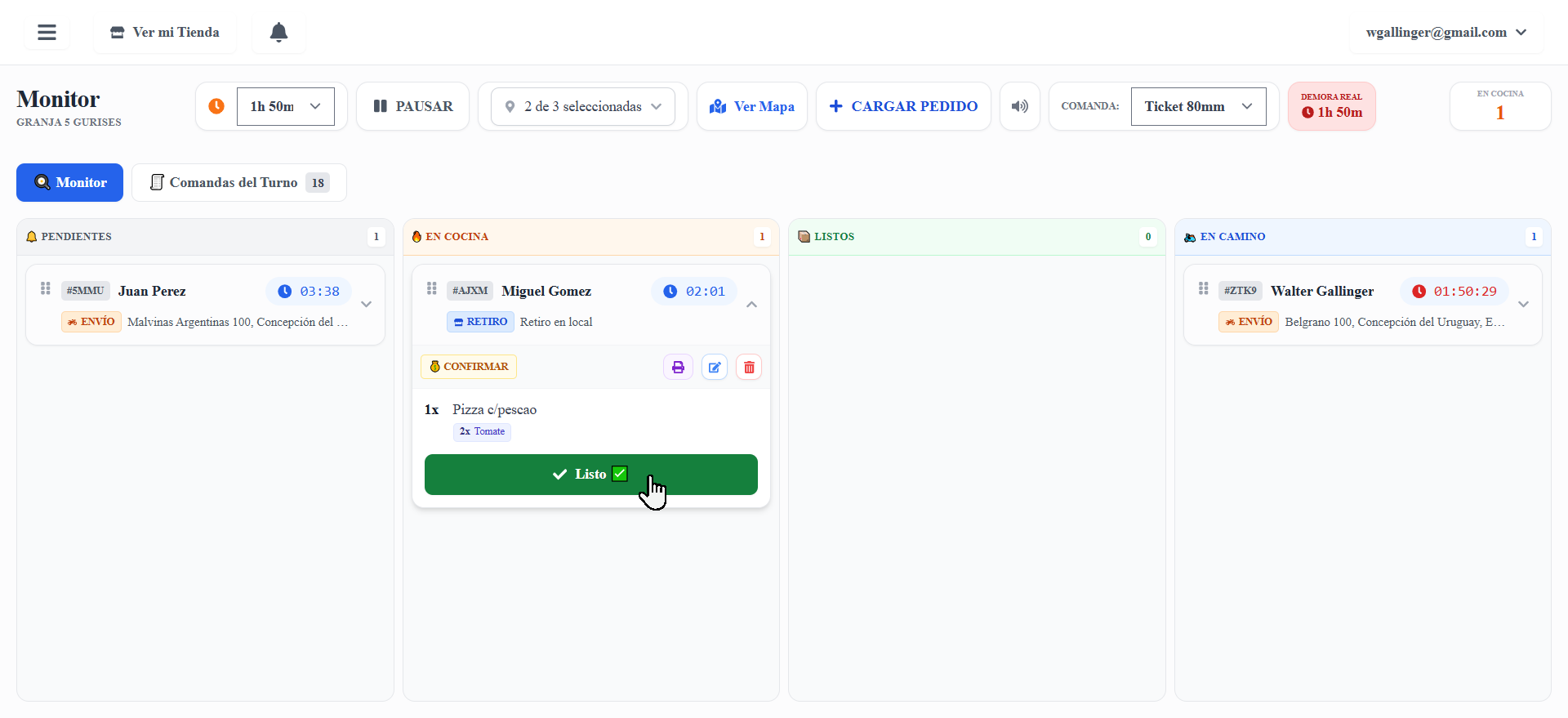Pause order reception with PAUSAR

[412, 106]
